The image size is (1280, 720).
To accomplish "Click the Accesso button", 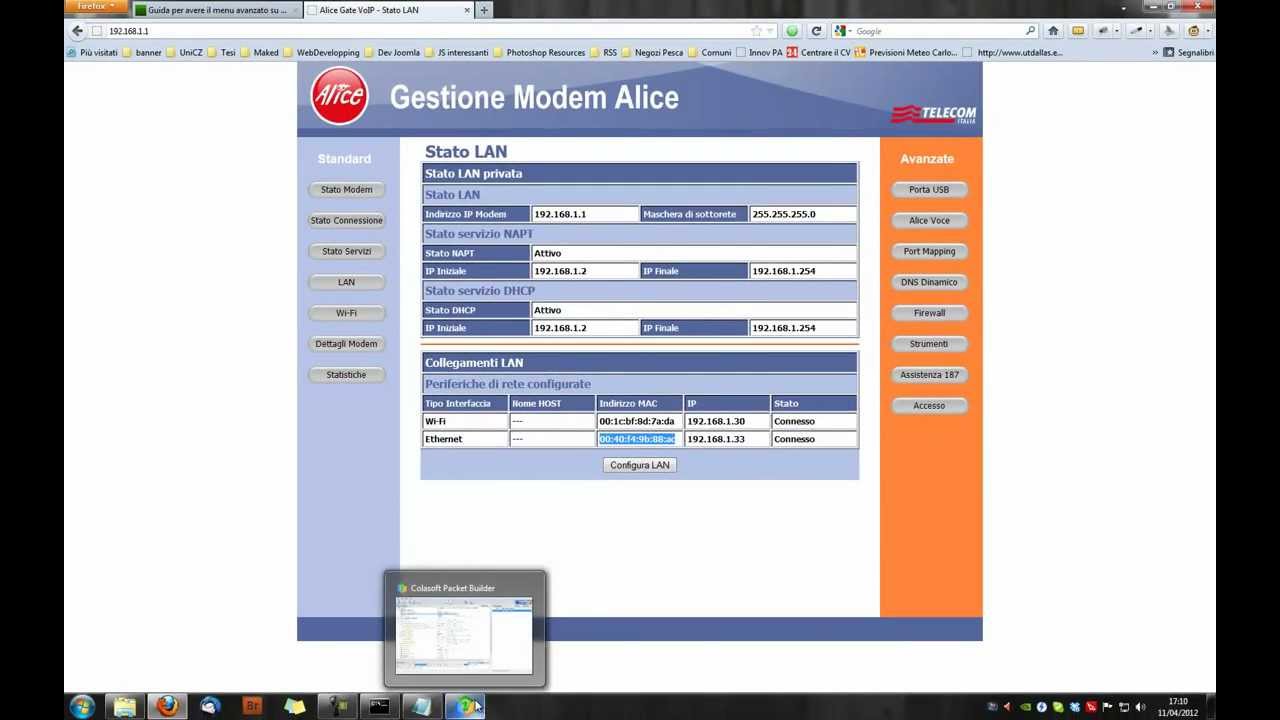I will [x=929, y=406].
